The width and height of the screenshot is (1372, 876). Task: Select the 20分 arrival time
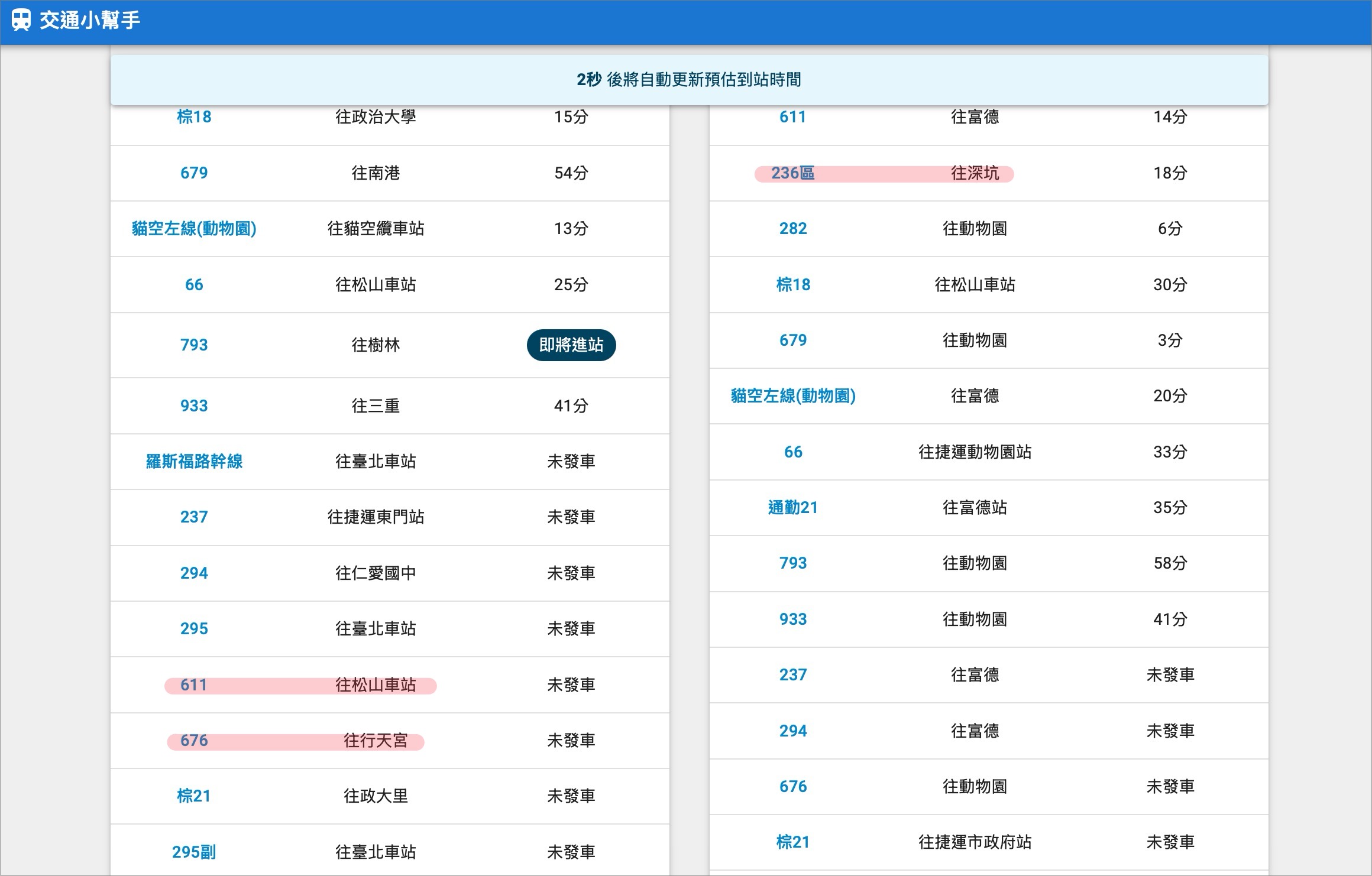1170,396
